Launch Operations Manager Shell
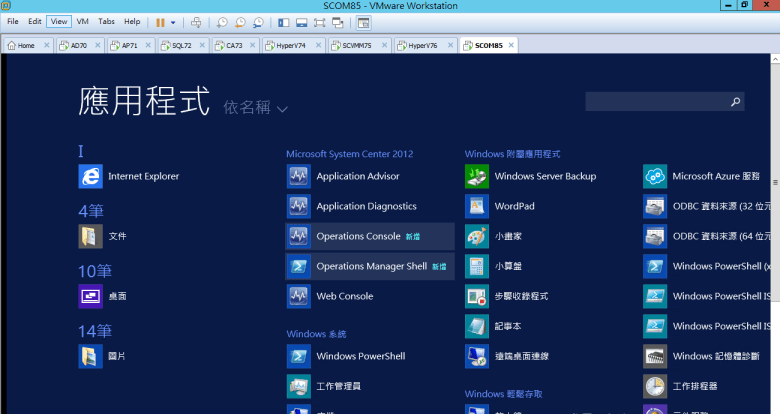This screenshot has width=780, height=414. pyautogui.click(x=370, y=266)
